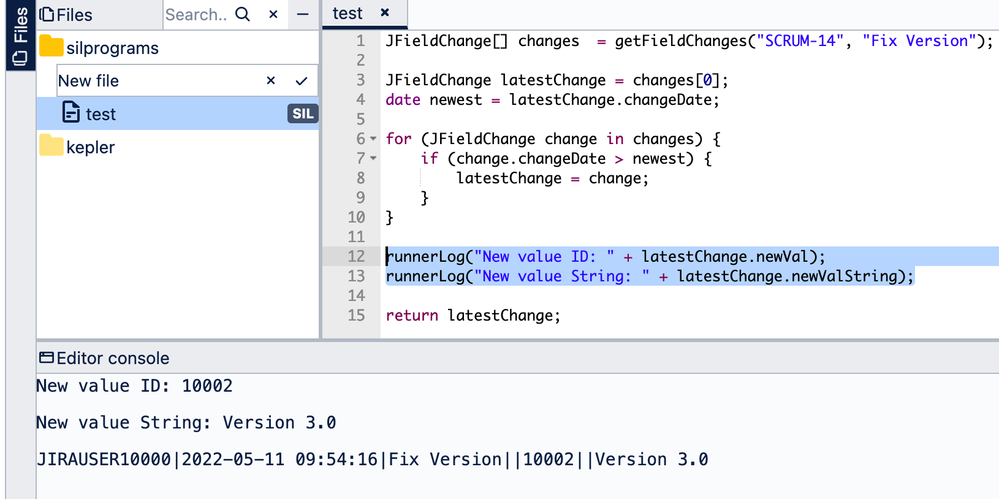Click the Editor console panel icon
The image size is (999, 499).
pyautogui.click(x=47, y=358)
